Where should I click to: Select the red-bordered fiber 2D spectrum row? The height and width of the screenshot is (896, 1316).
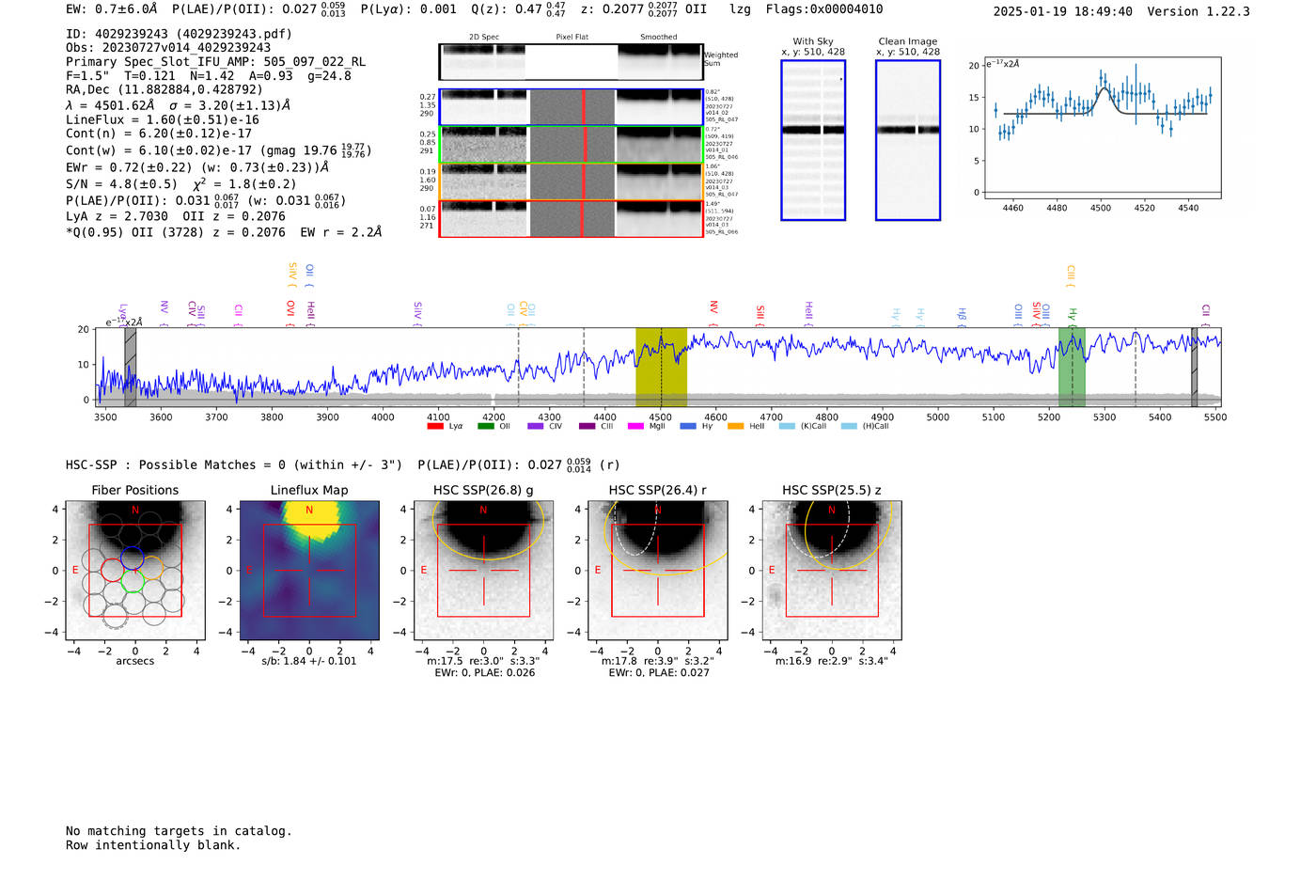tap(571, 218)
